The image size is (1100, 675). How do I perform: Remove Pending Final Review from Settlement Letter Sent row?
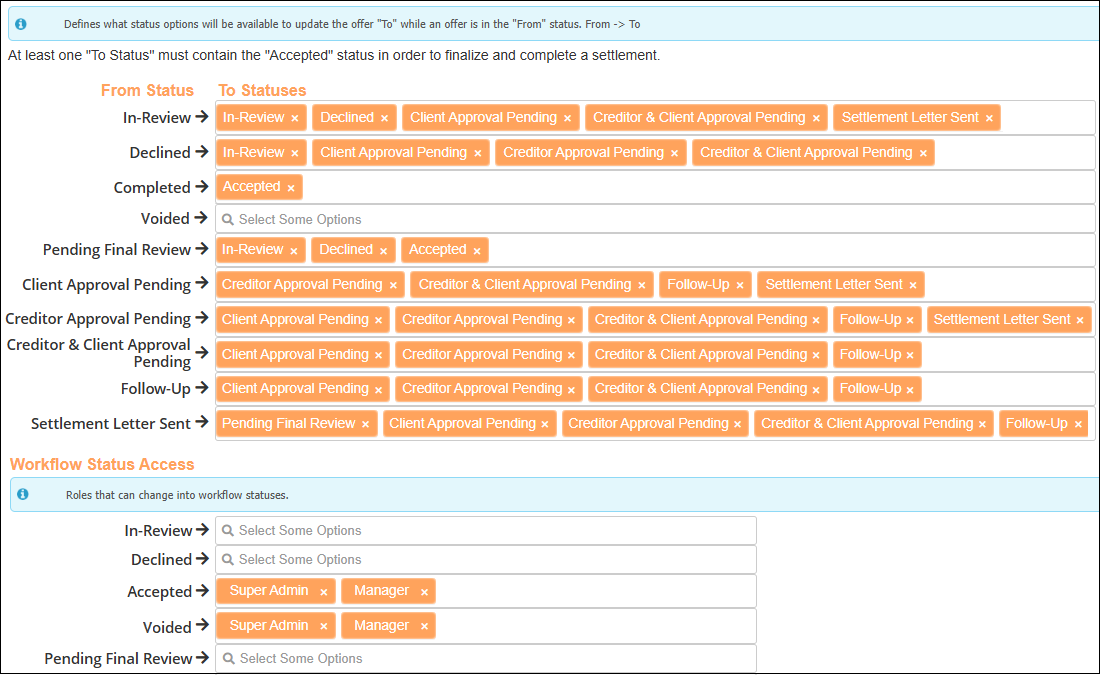pos(365,425)
